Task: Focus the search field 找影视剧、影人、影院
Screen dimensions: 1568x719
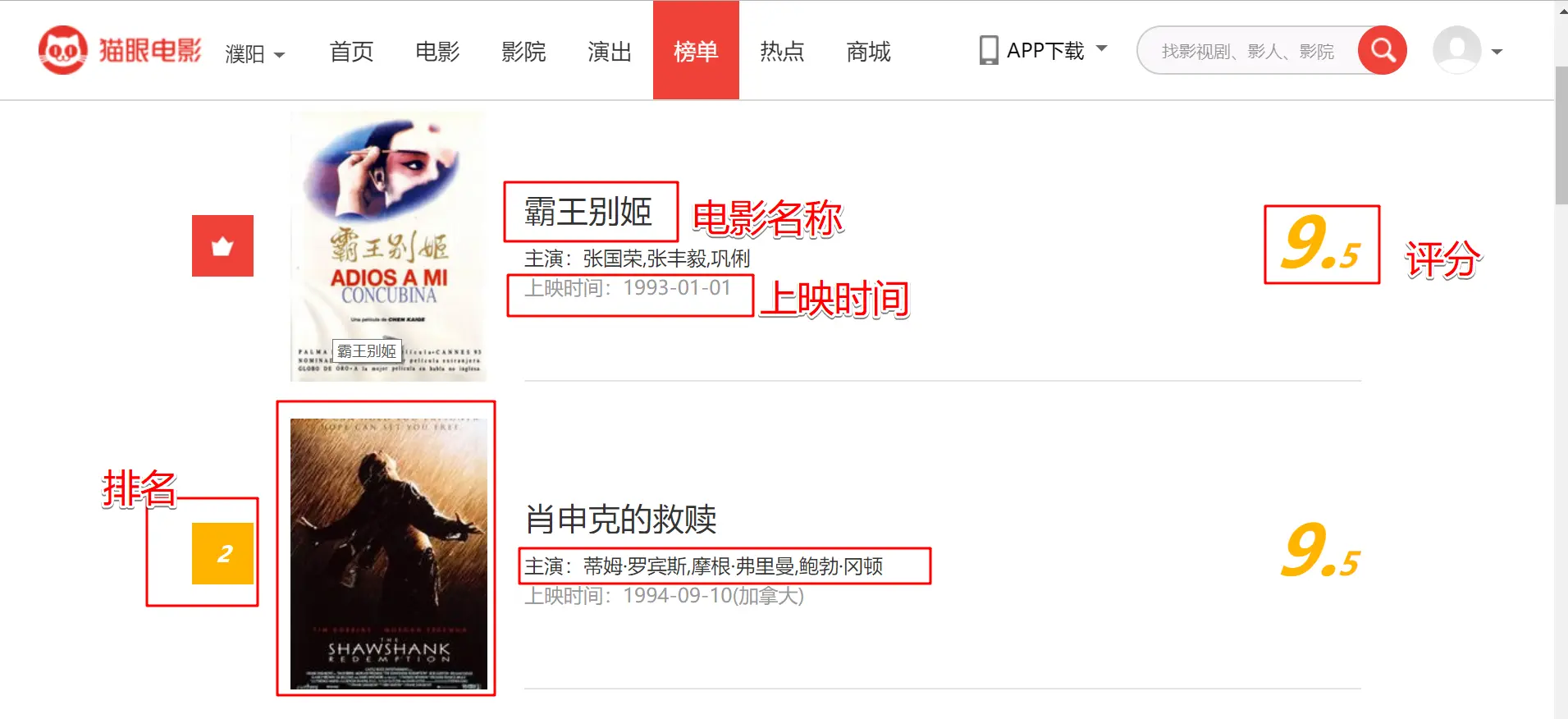Action: (1248, 51)
